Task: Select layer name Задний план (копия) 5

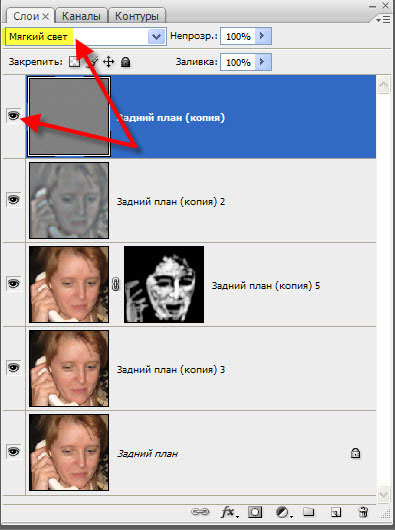Action: tap(266, 286)
